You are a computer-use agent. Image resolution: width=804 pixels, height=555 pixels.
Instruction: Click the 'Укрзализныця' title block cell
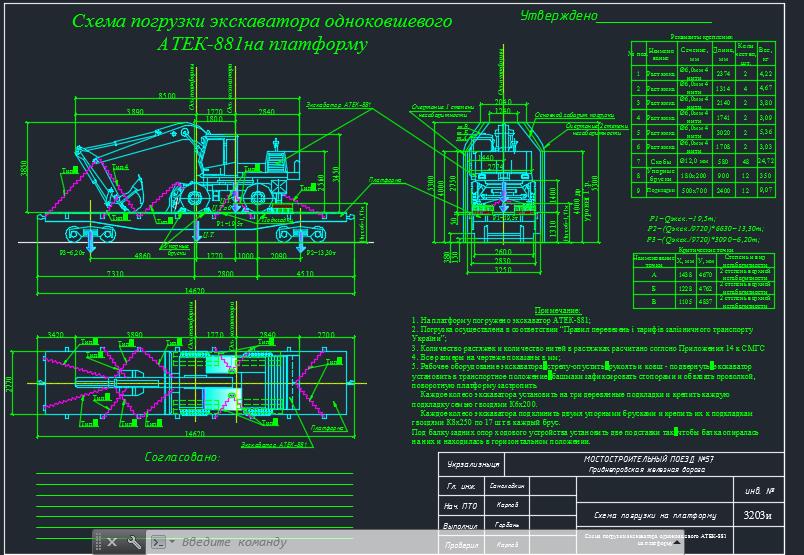tap(472, 464)
